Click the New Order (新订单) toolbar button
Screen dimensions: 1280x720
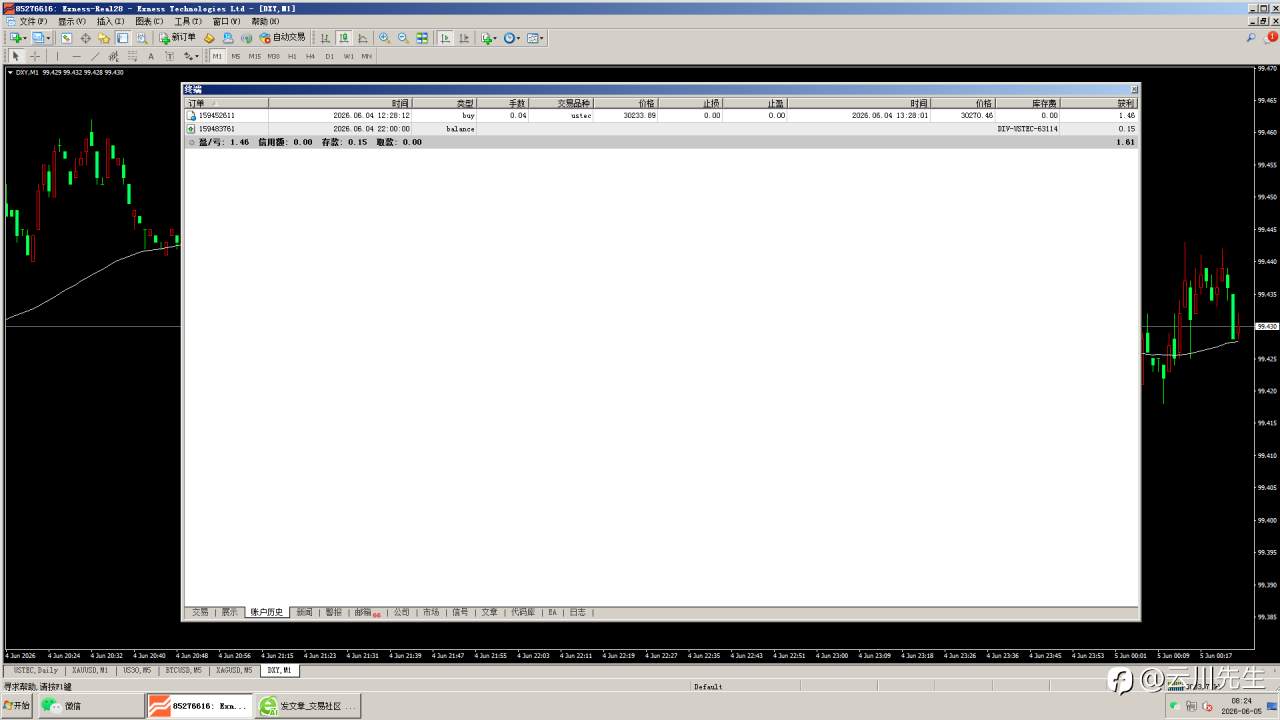(177, 38)
